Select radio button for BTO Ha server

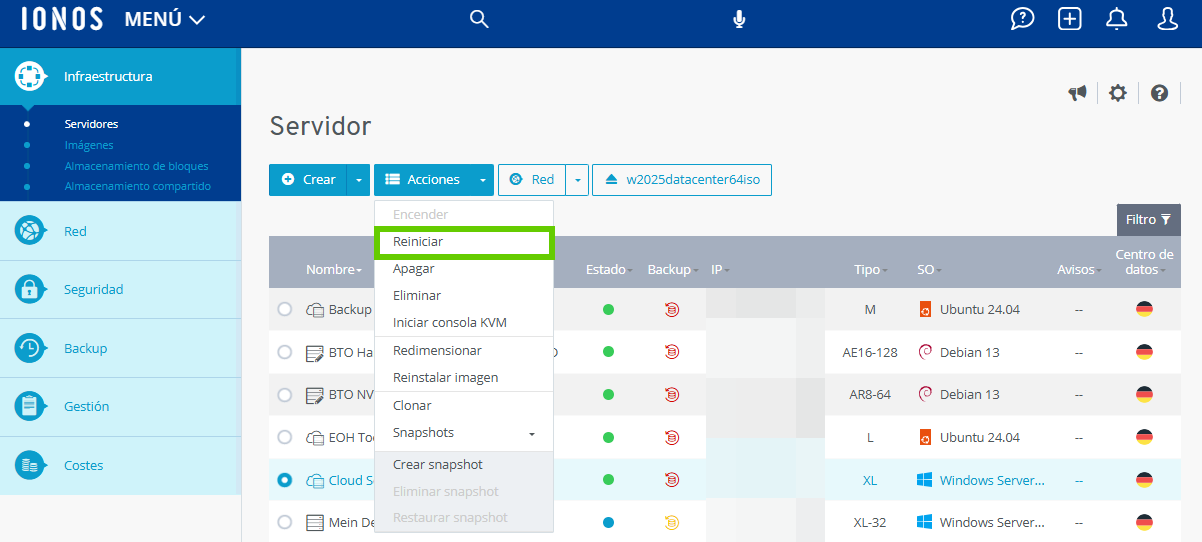click(x=285, y=352)
